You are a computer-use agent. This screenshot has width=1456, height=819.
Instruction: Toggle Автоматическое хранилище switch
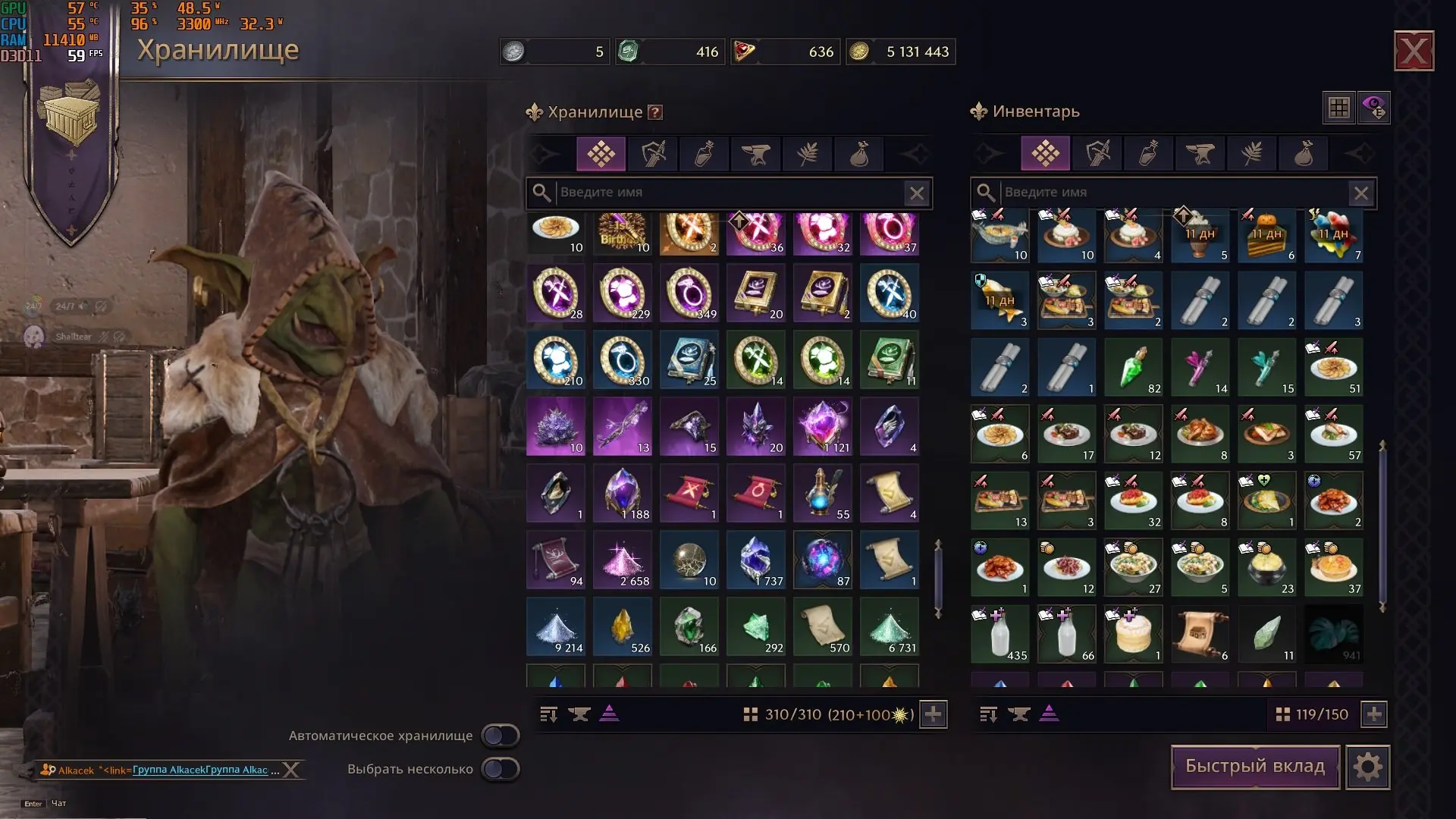pyautogui.click(x=500, y=736)
